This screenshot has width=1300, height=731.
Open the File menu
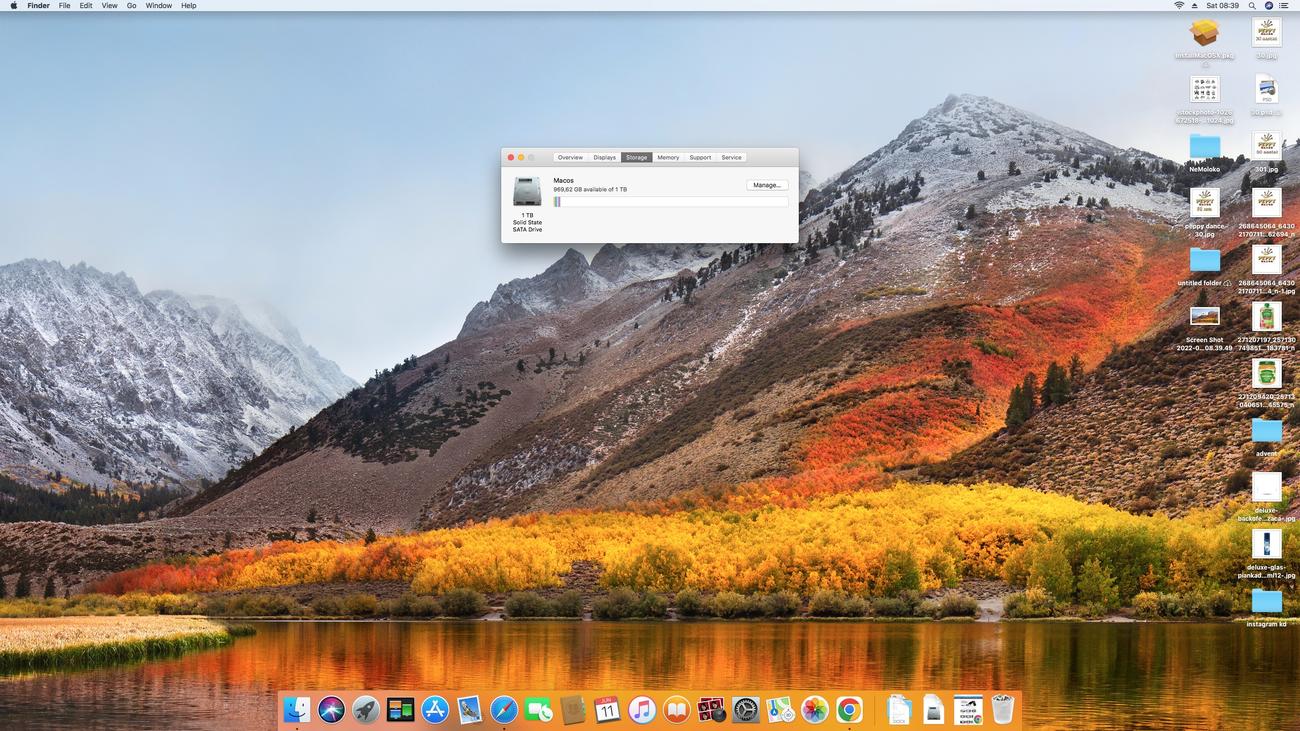pos(64,5)
